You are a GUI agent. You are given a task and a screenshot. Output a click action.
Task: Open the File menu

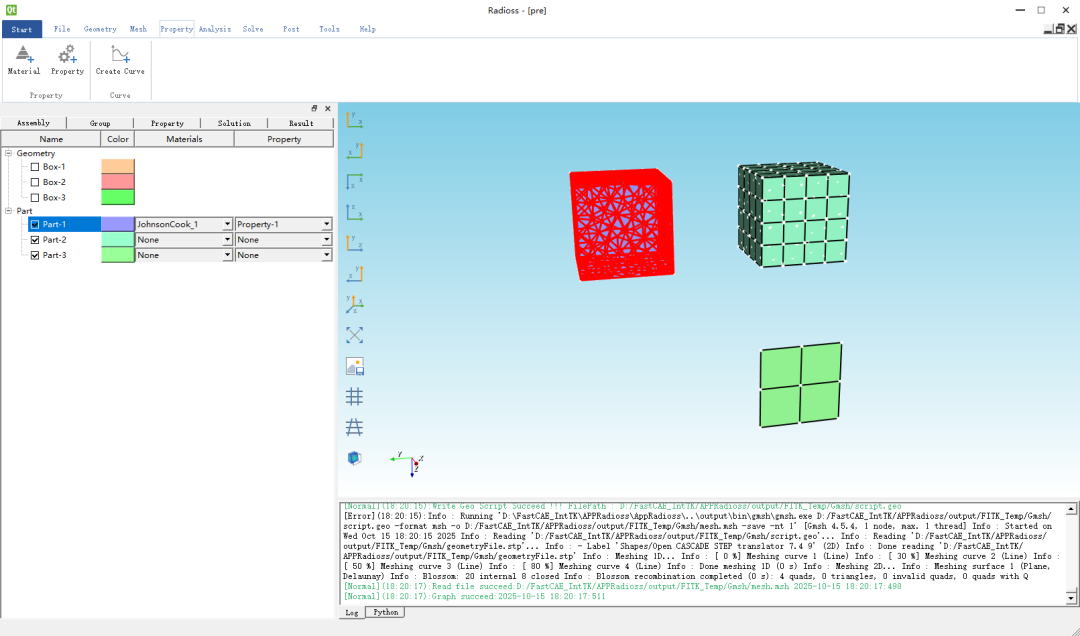pyautogui.click(x=62, y=29)
